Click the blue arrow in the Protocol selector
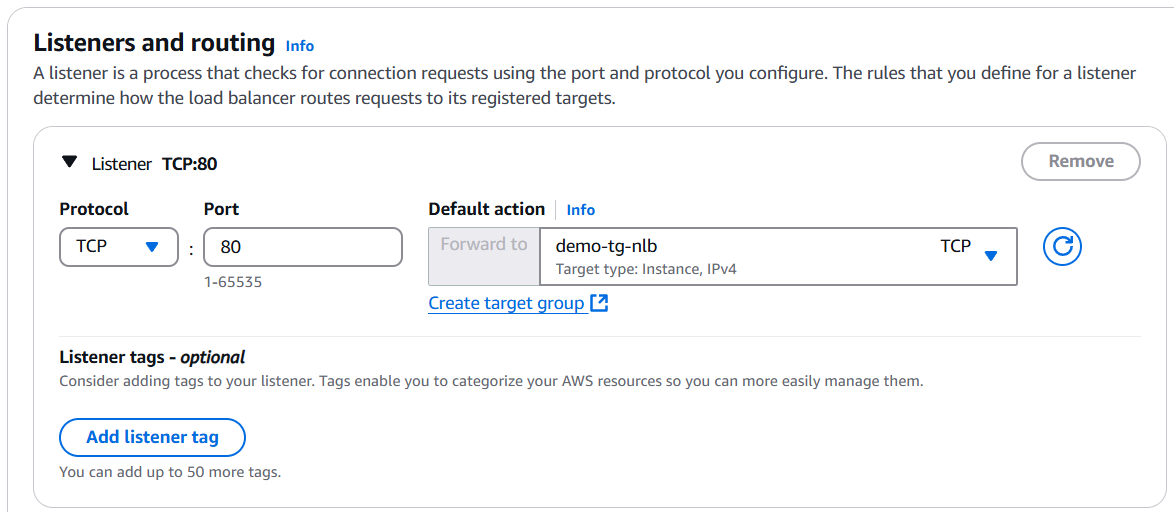 point(152,247)
